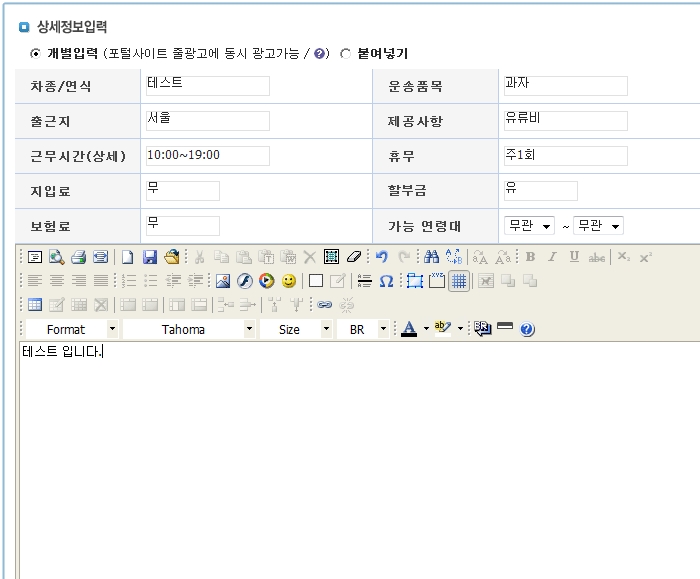Select the 개별입력 radio button
This screenshot has height=579, width=700.
35,54
